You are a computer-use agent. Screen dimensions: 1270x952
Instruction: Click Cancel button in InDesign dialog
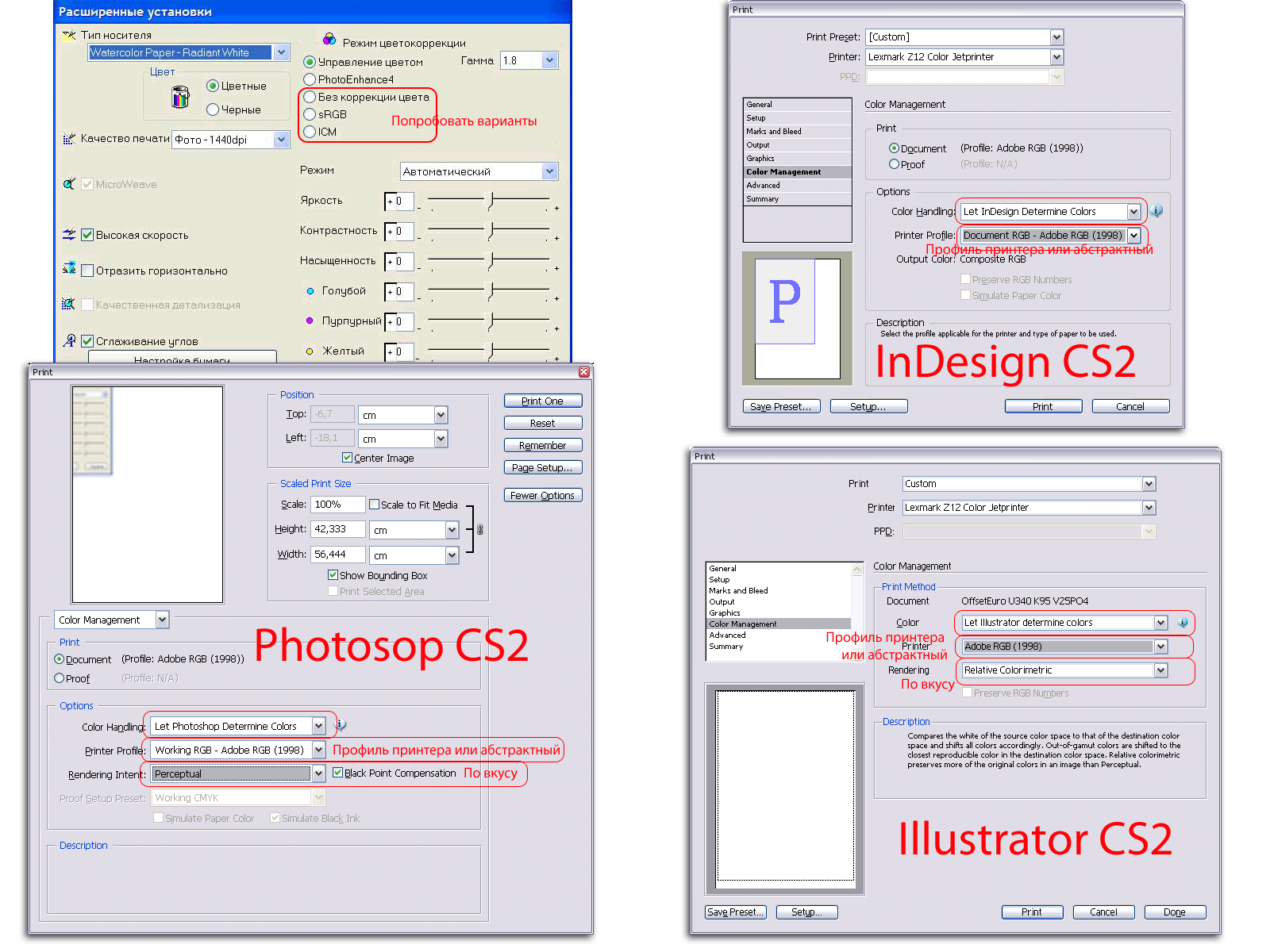coord(1130,406)
